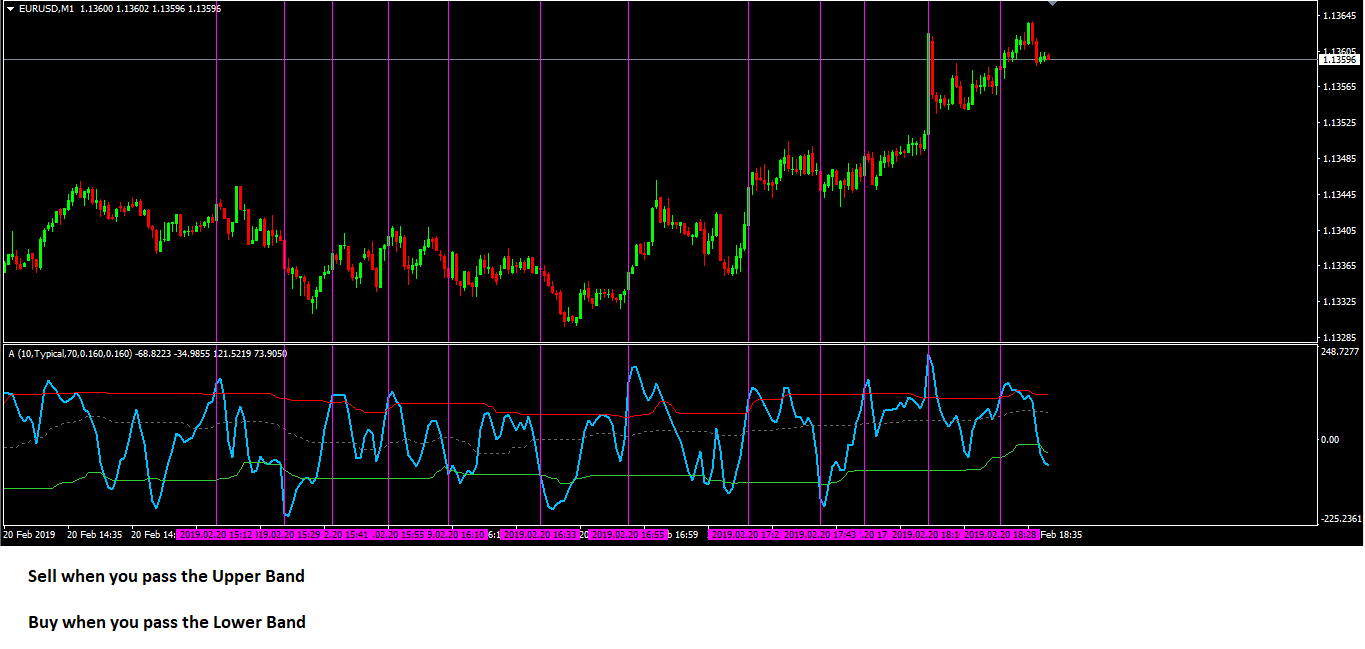Select the indicator label A (10,Typical,70,0.160,0.160)

[70, 353]
